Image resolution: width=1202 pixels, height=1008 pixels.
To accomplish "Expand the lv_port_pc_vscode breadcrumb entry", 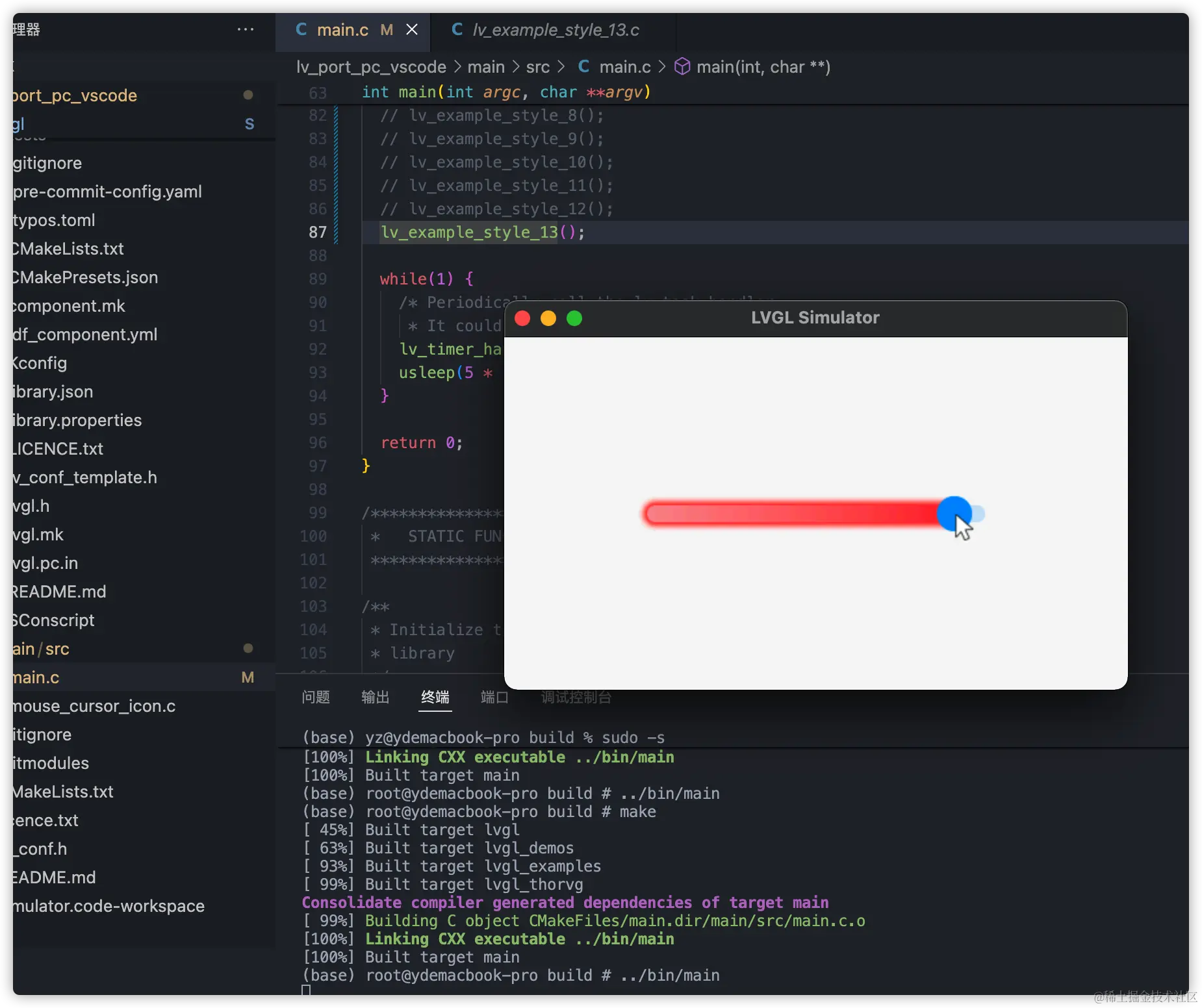I will (x=370, y=67).
